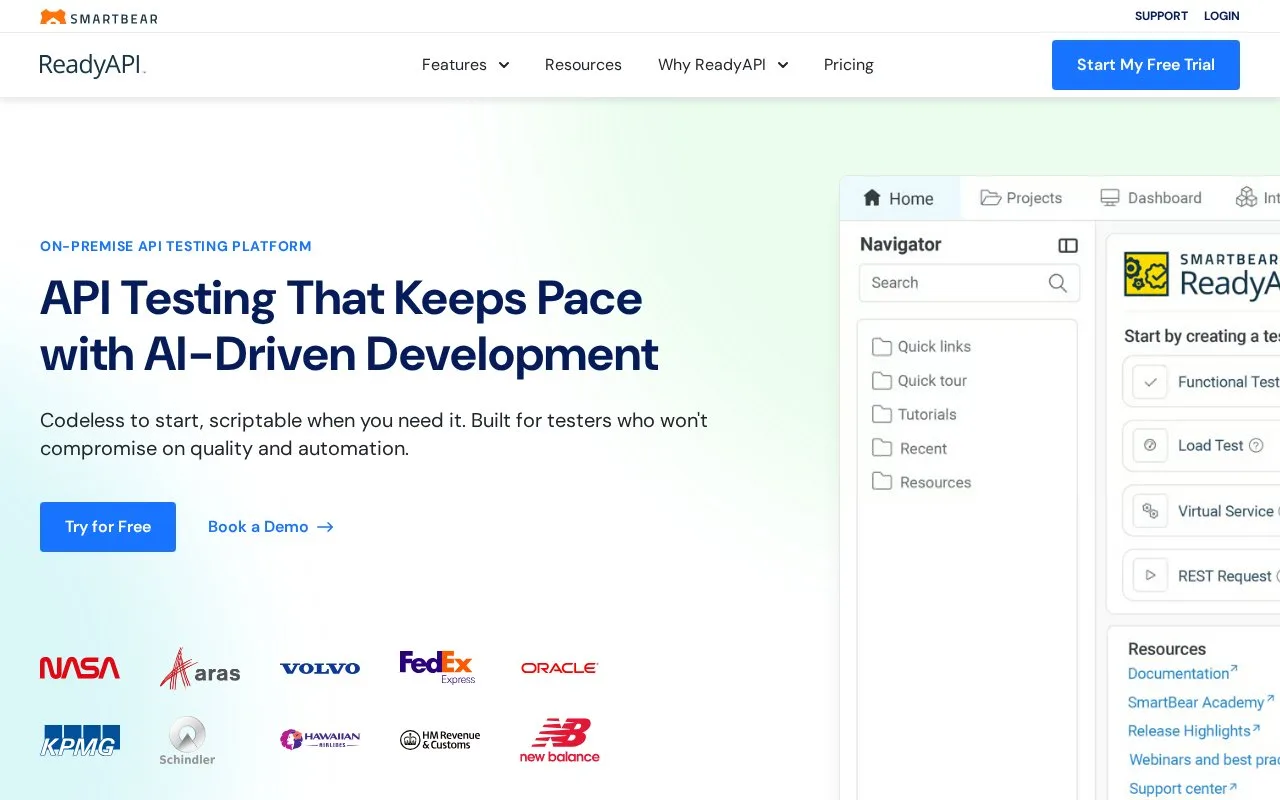The image size is (1280, 800).
Task: Click the Load Test help question icon
Action: point(1256,446)
